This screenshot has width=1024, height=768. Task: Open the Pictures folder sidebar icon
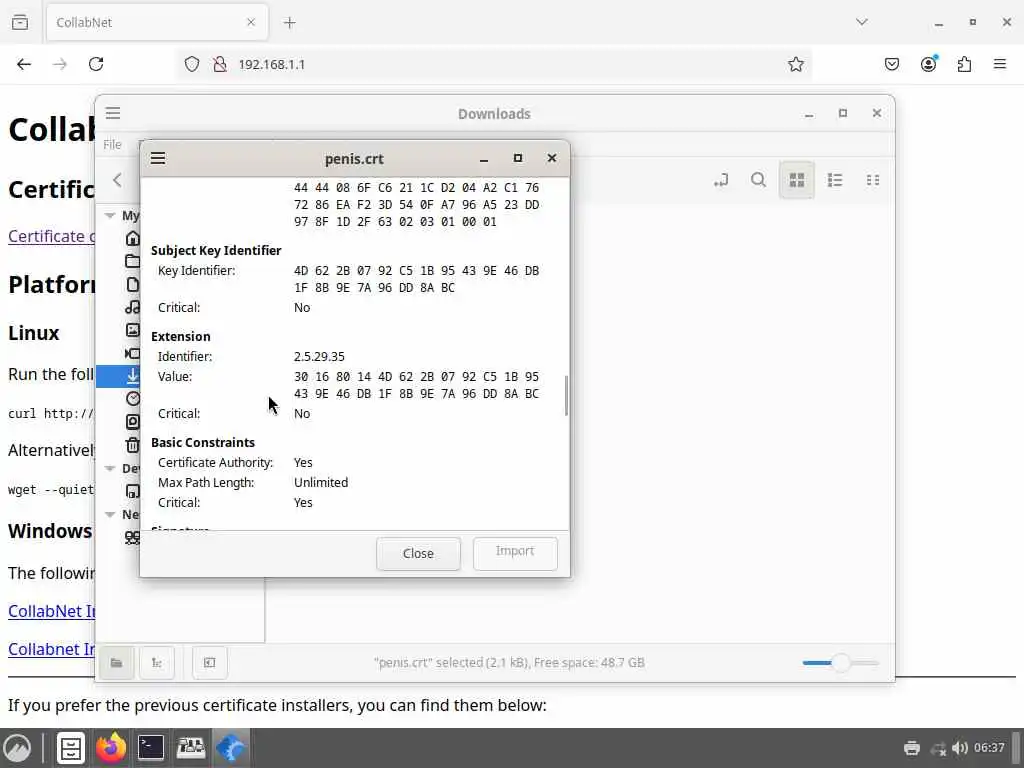[133, 330]
